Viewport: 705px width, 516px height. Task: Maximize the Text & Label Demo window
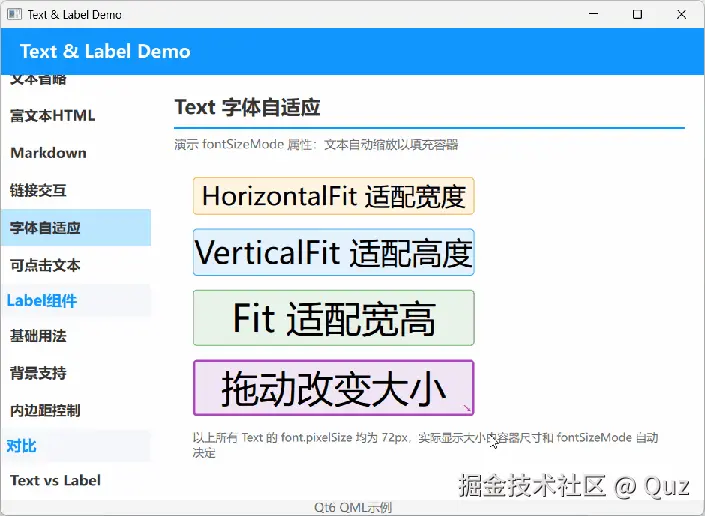637,14
